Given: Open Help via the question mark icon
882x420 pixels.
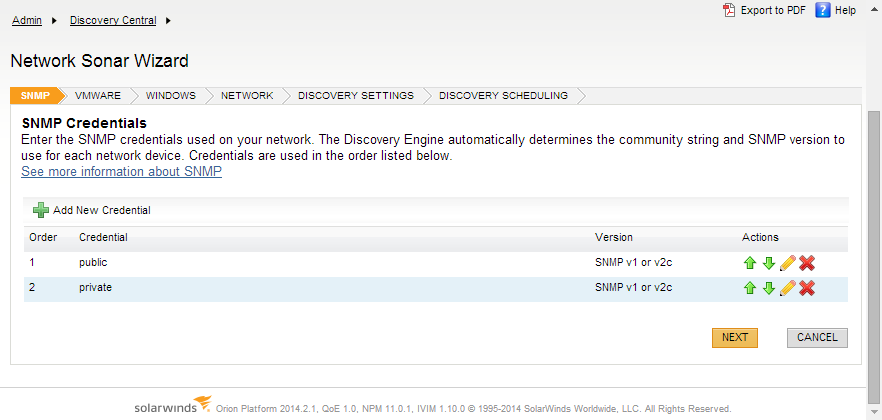Looking at the screenshot, I should pos(823,10).
